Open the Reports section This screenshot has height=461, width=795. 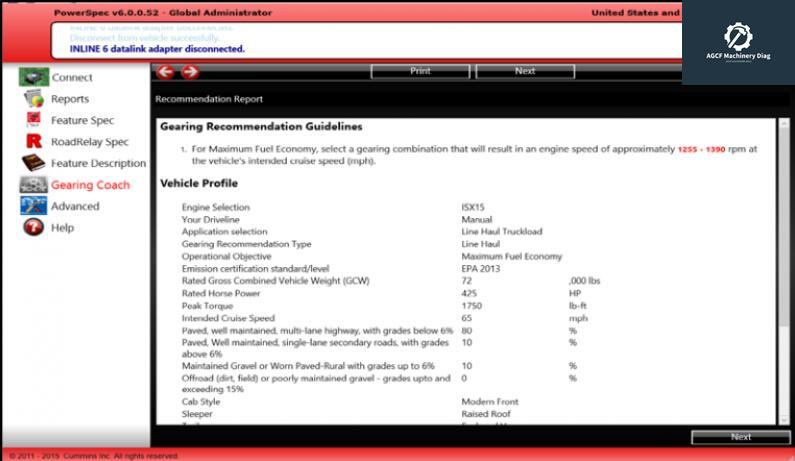point(70,99)
